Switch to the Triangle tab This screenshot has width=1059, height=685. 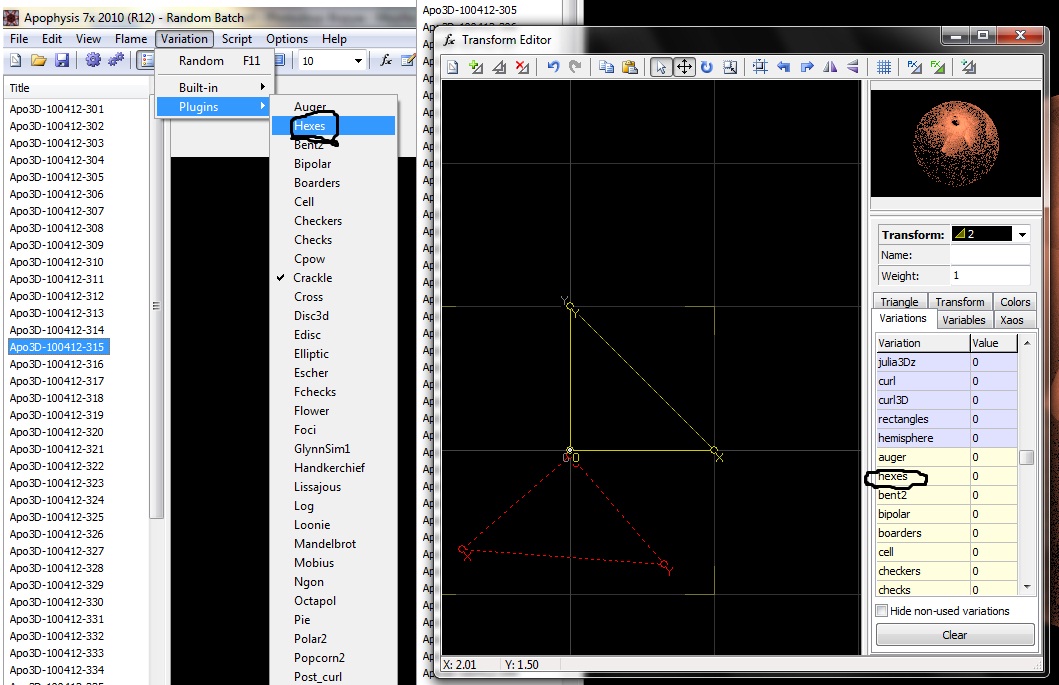(x=899, y=301)
